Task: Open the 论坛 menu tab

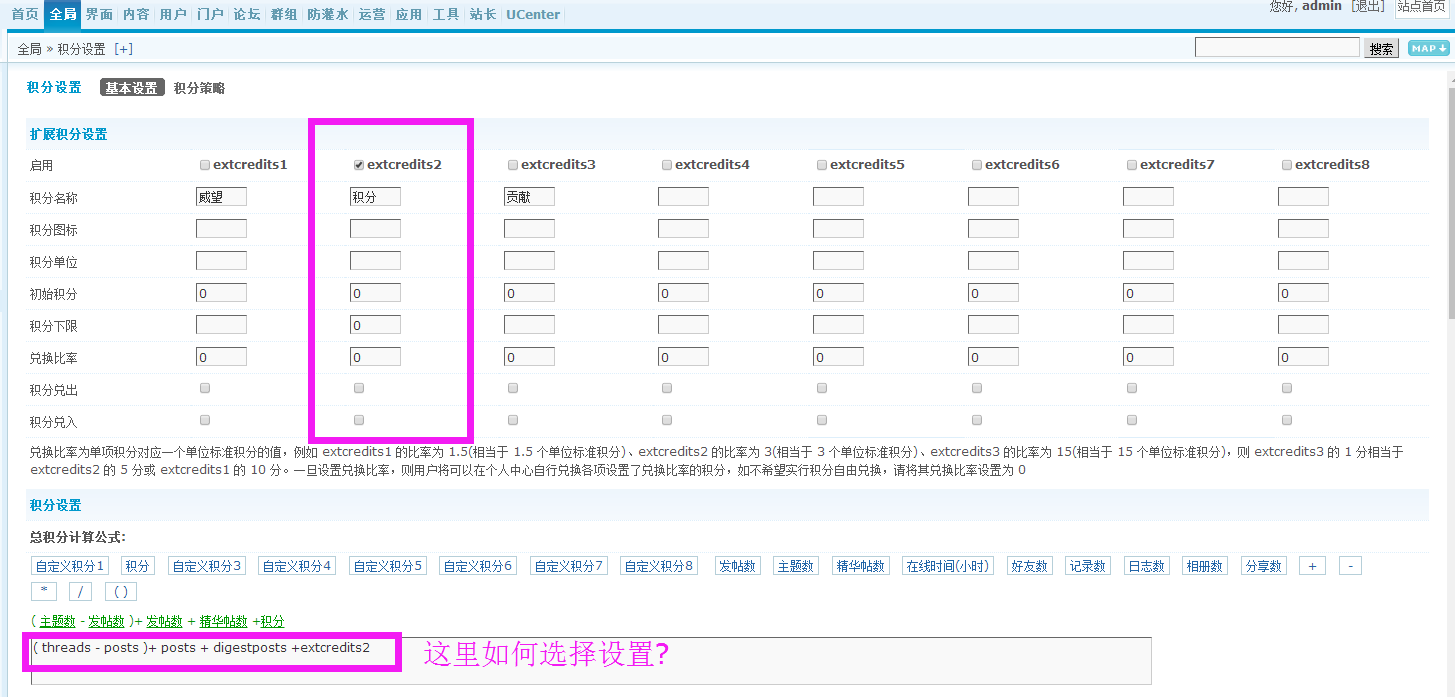Action: [x=247, y=14]
